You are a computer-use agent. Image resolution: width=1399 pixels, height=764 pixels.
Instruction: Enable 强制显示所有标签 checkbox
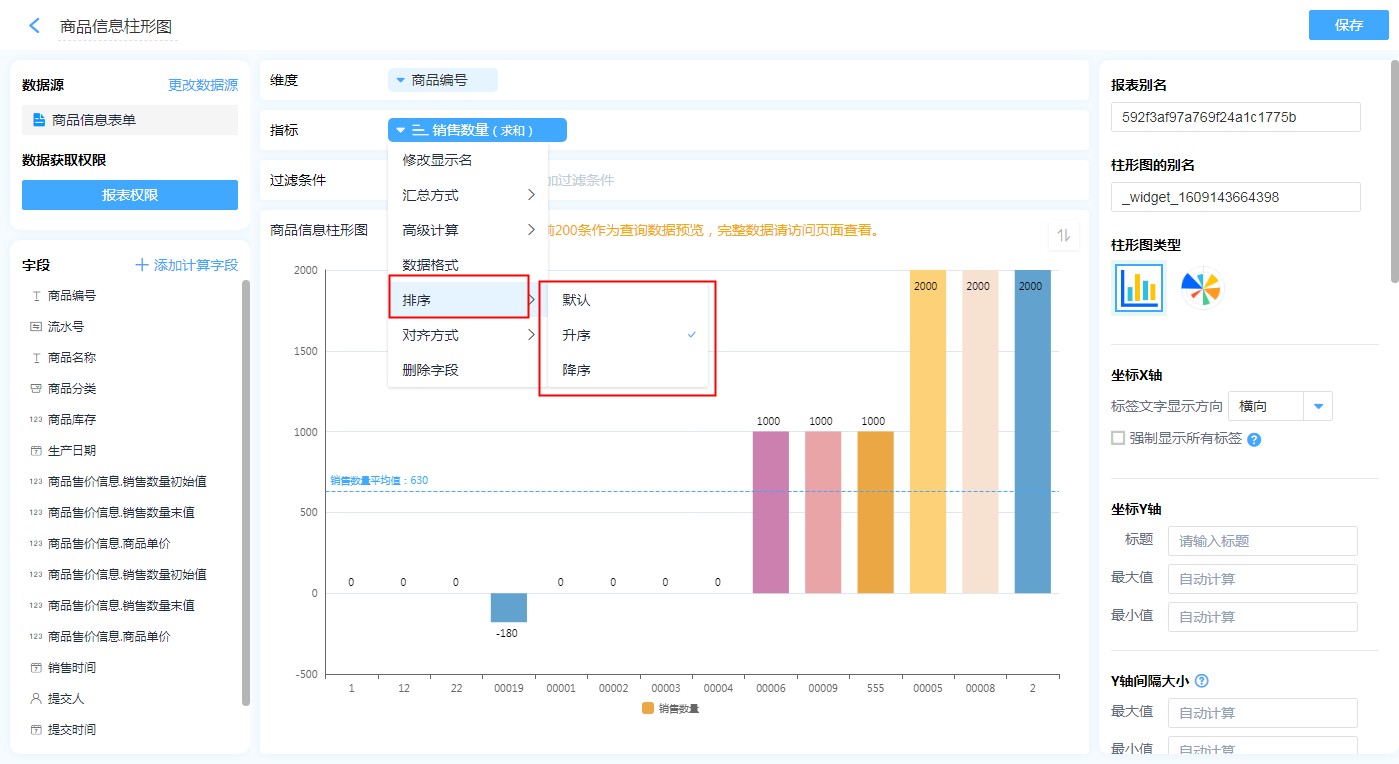pos(1118,438)
